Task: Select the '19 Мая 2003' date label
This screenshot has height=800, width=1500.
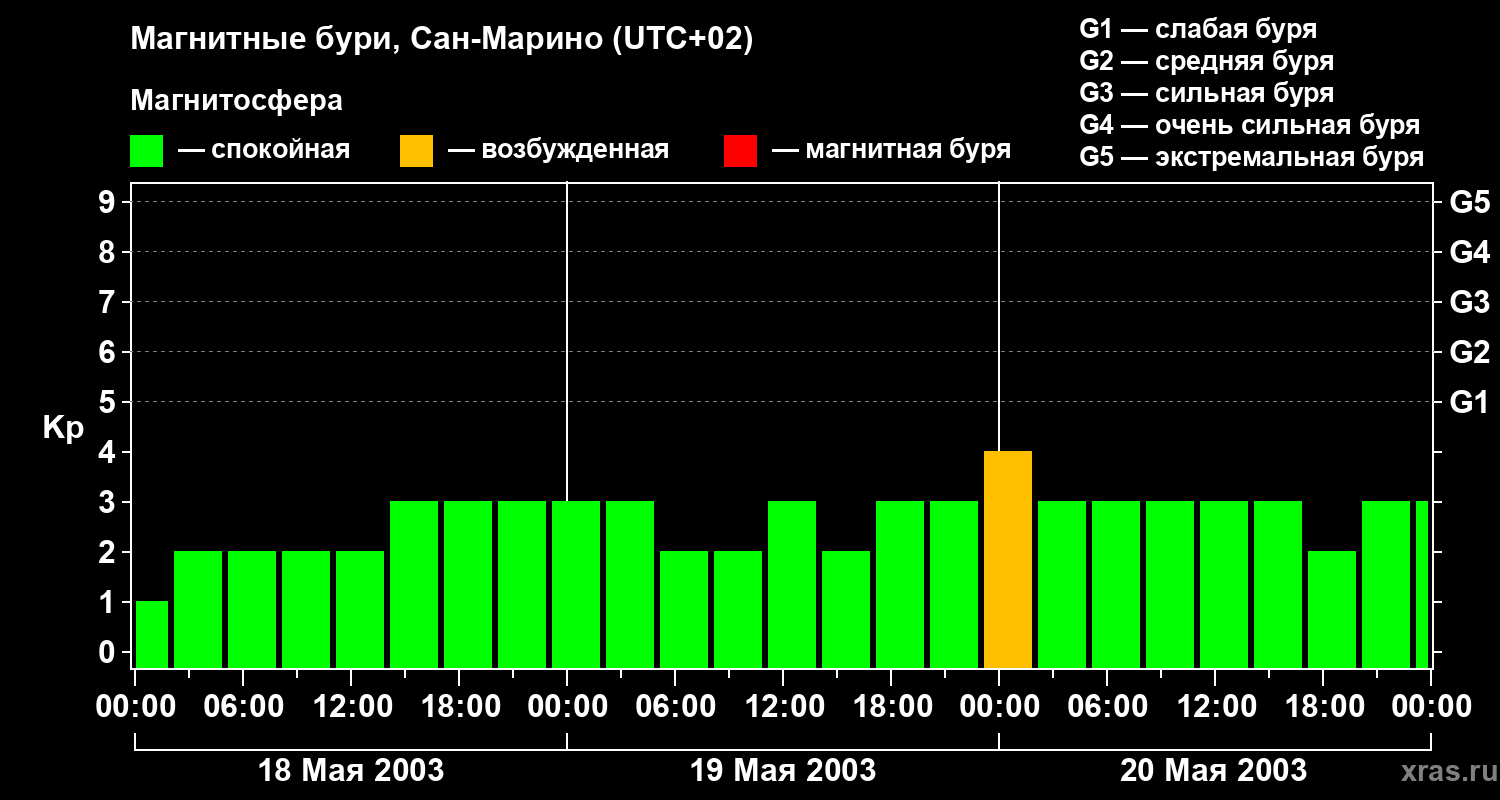Action: click(x=783, y=770)
